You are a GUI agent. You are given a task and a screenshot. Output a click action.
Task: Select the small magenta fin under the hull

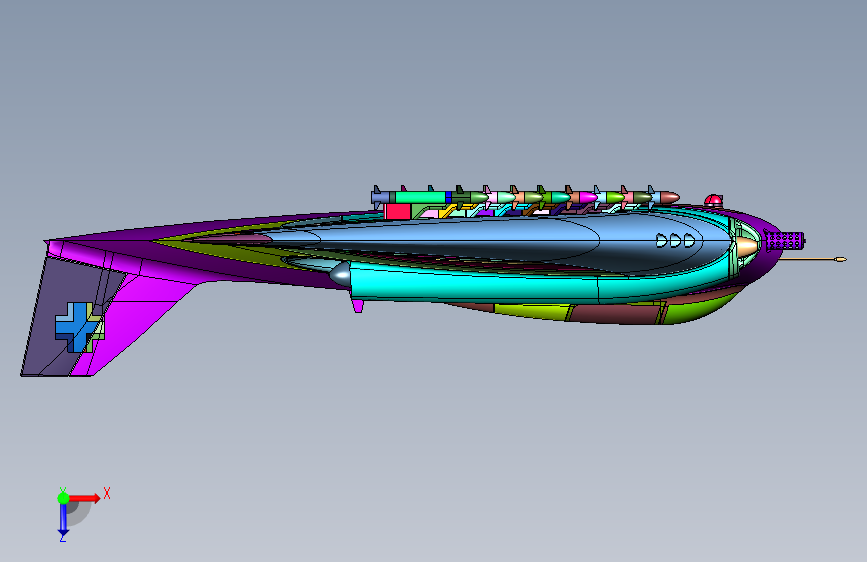[358, 305]
